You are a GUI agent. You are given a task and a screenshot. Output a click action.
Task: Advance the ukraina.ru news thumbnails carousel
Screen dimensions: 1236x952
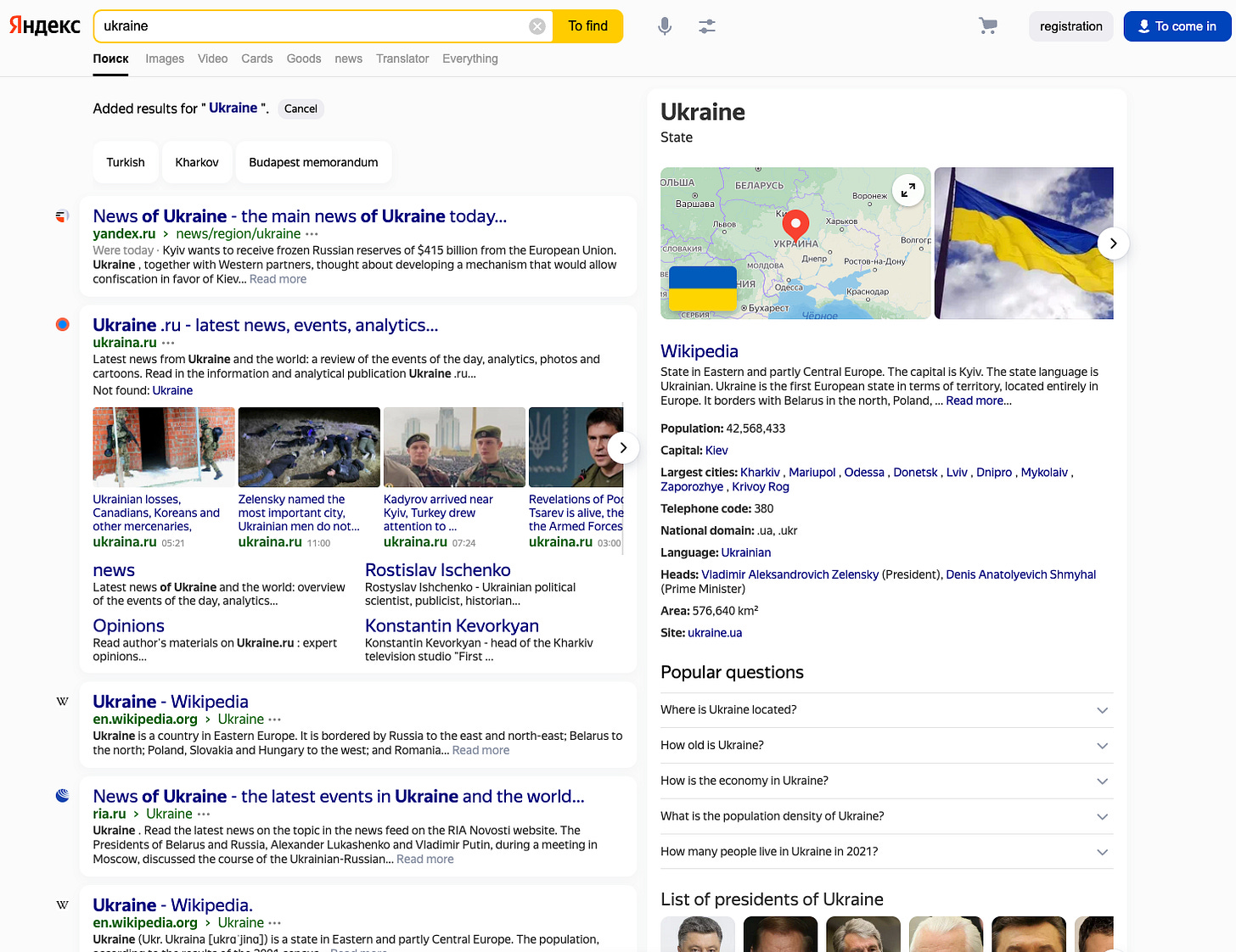click(x=623, y=447)
